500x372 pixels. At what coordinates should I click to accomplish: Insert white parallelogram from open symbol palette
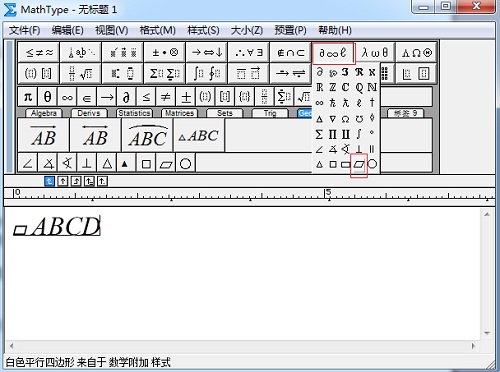tap(359, 164)
